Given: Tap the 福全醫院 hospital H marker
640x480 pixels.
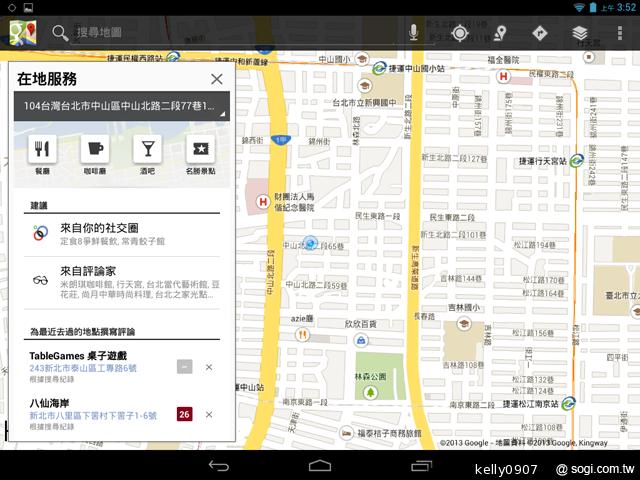Looking at the screenshot, I should pos(504,76).
